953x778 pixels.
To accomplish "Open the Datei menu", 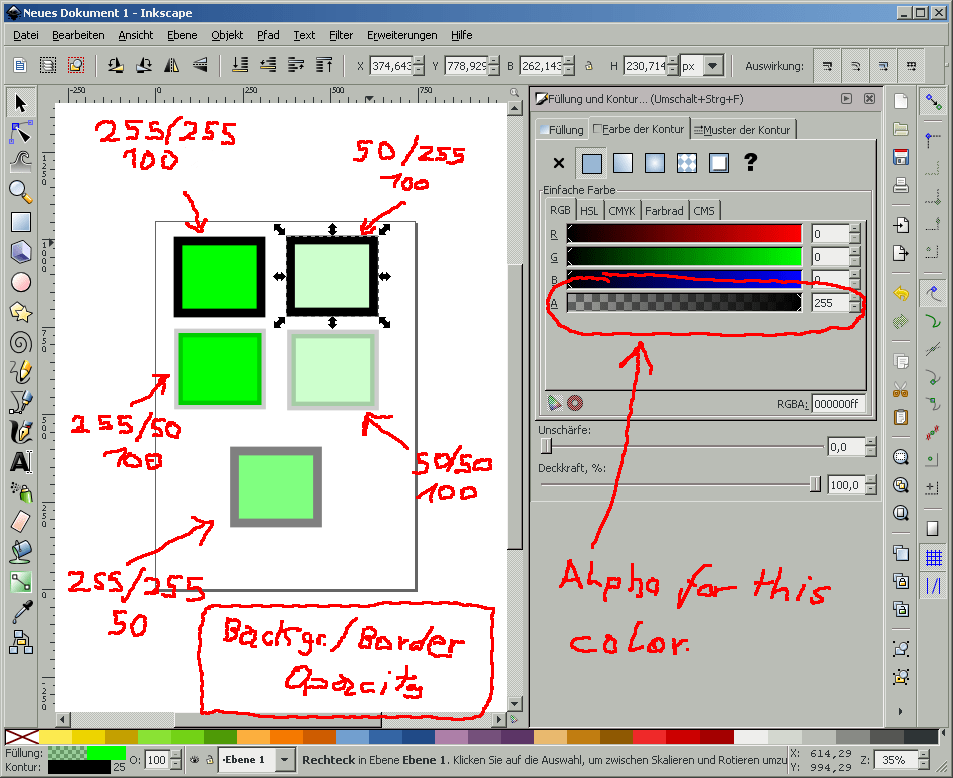I will point(24,35).
